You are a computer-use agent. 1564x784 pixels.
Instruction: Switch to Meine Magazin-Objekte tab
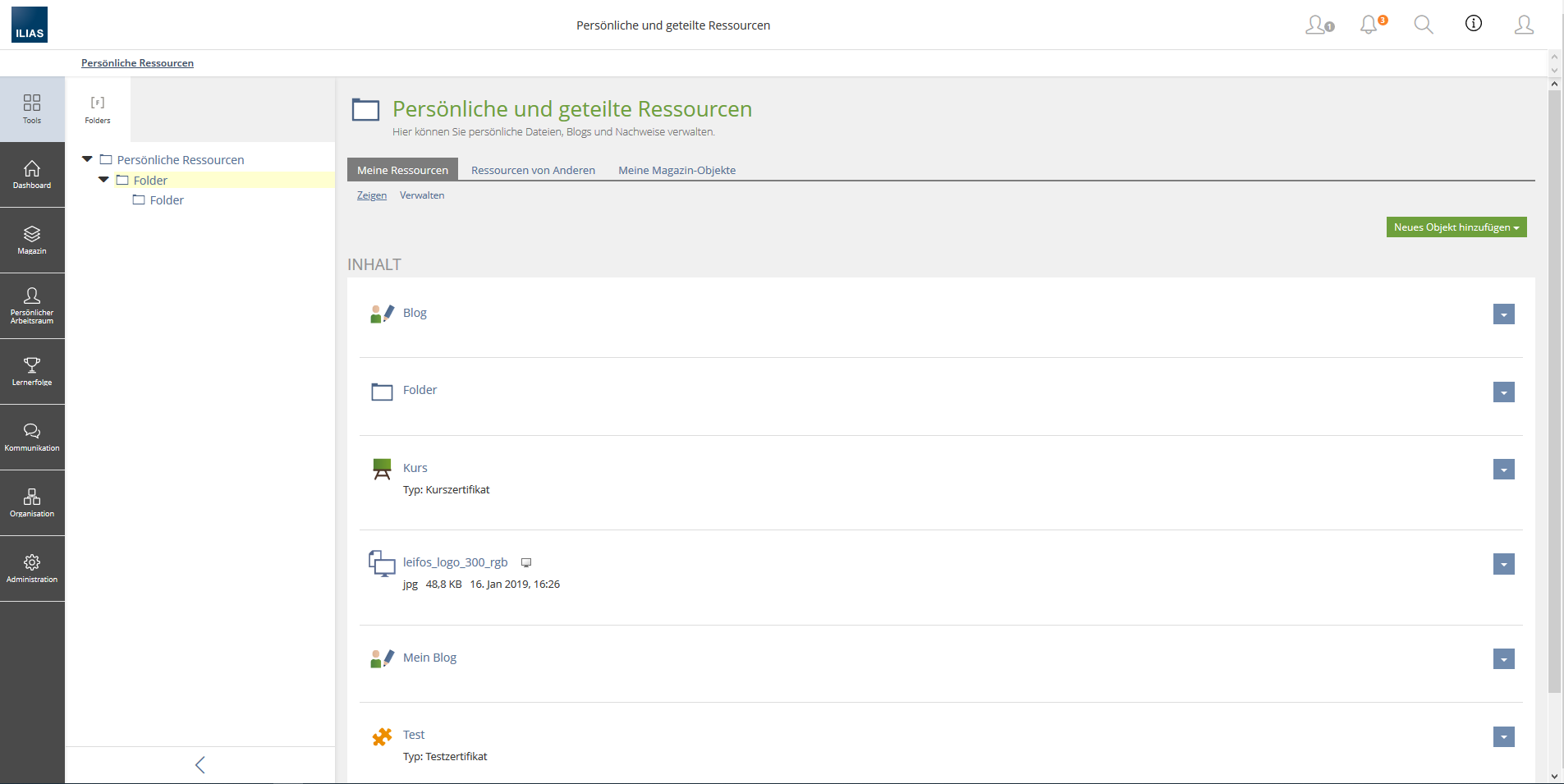tap(677, 170)
